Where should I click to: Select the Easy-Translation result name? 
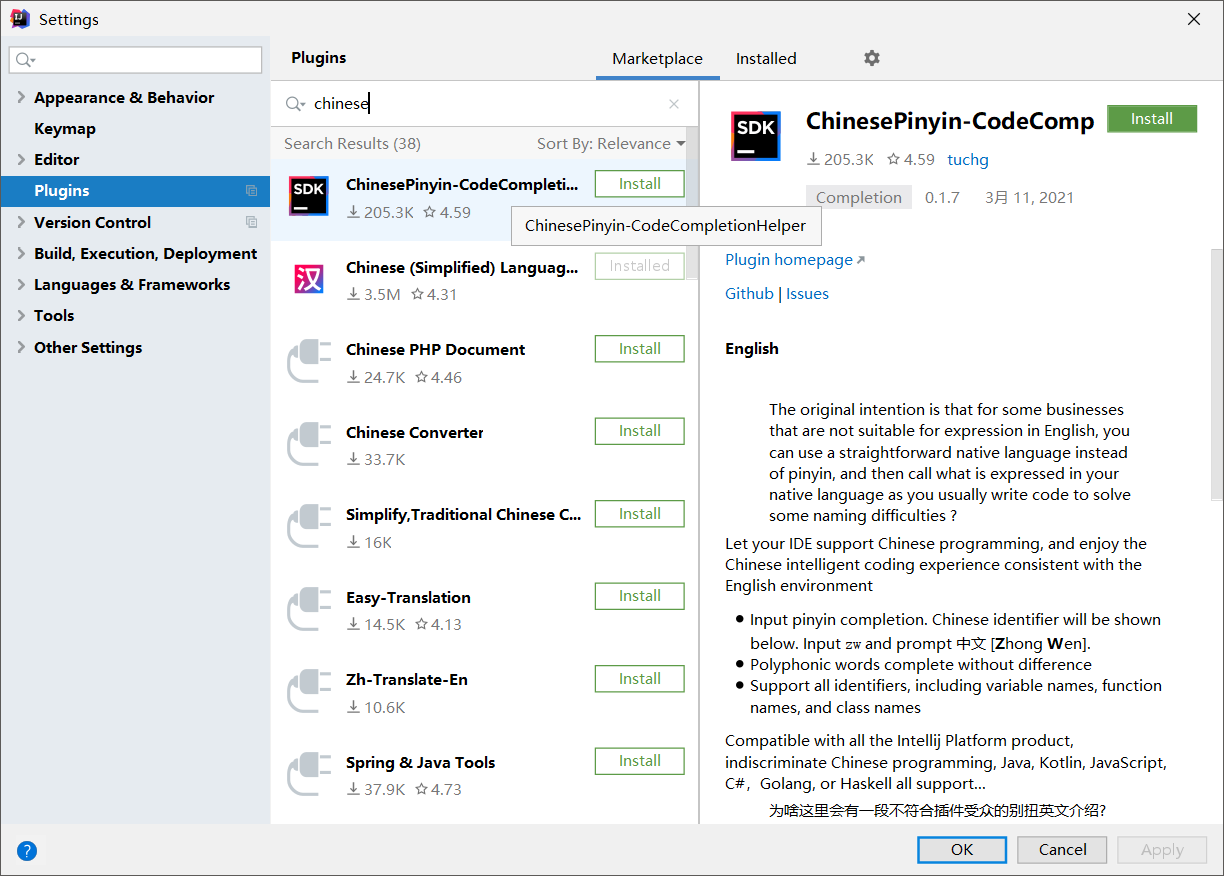(408, 598)
